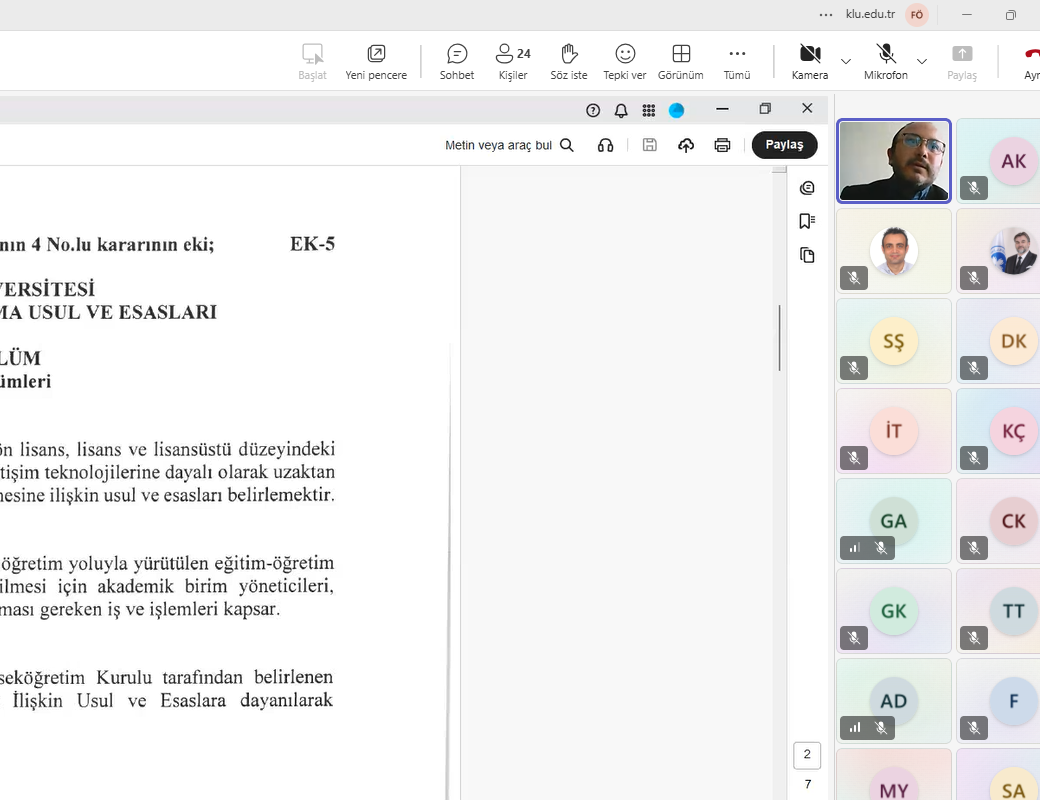Select the SŞ participant tile
This screenshot has height=800, width=1040.
(894, 341)
